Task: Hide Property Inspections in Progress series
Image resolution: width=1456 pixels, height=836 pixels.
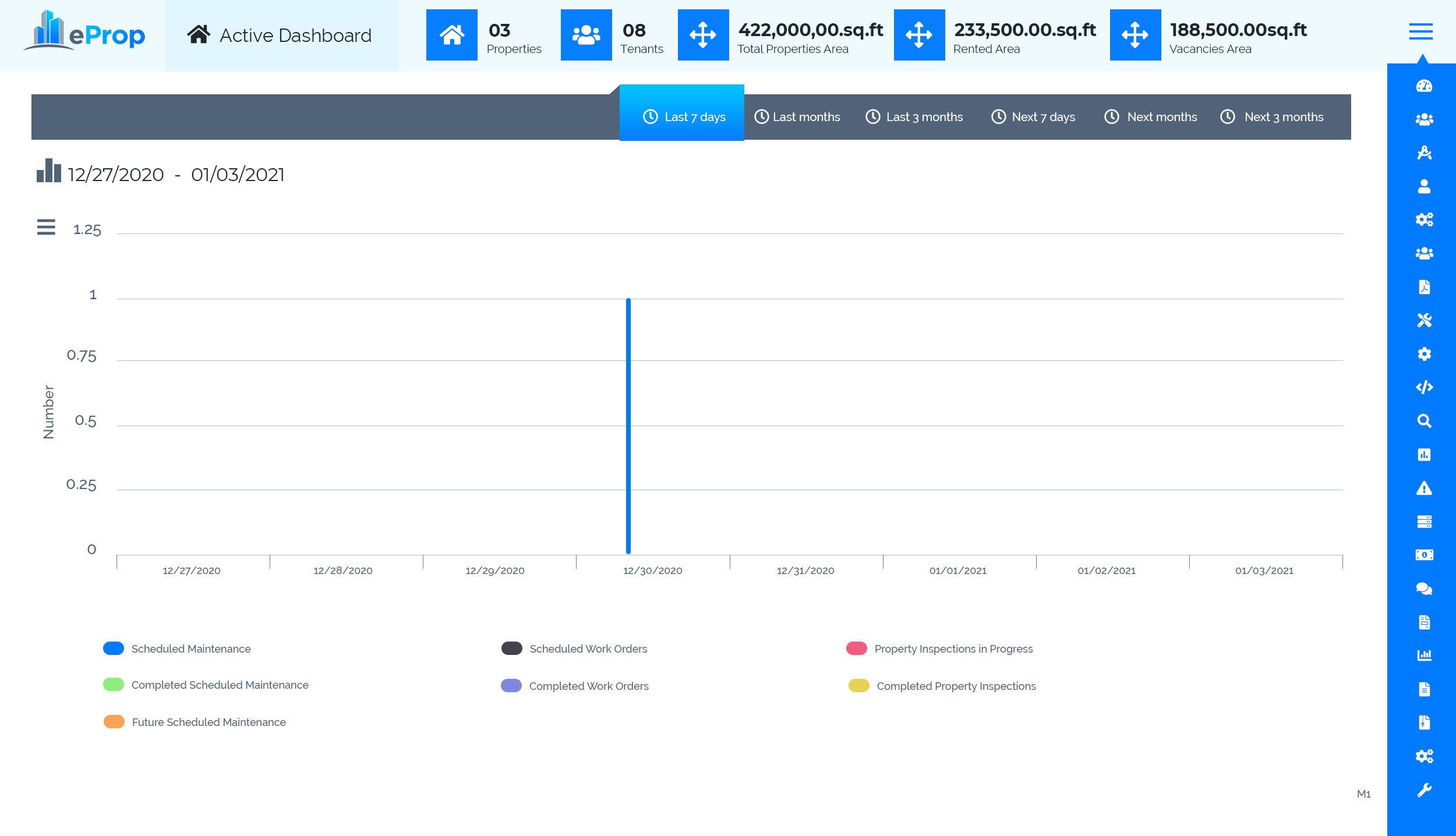Action: point(953,649)
